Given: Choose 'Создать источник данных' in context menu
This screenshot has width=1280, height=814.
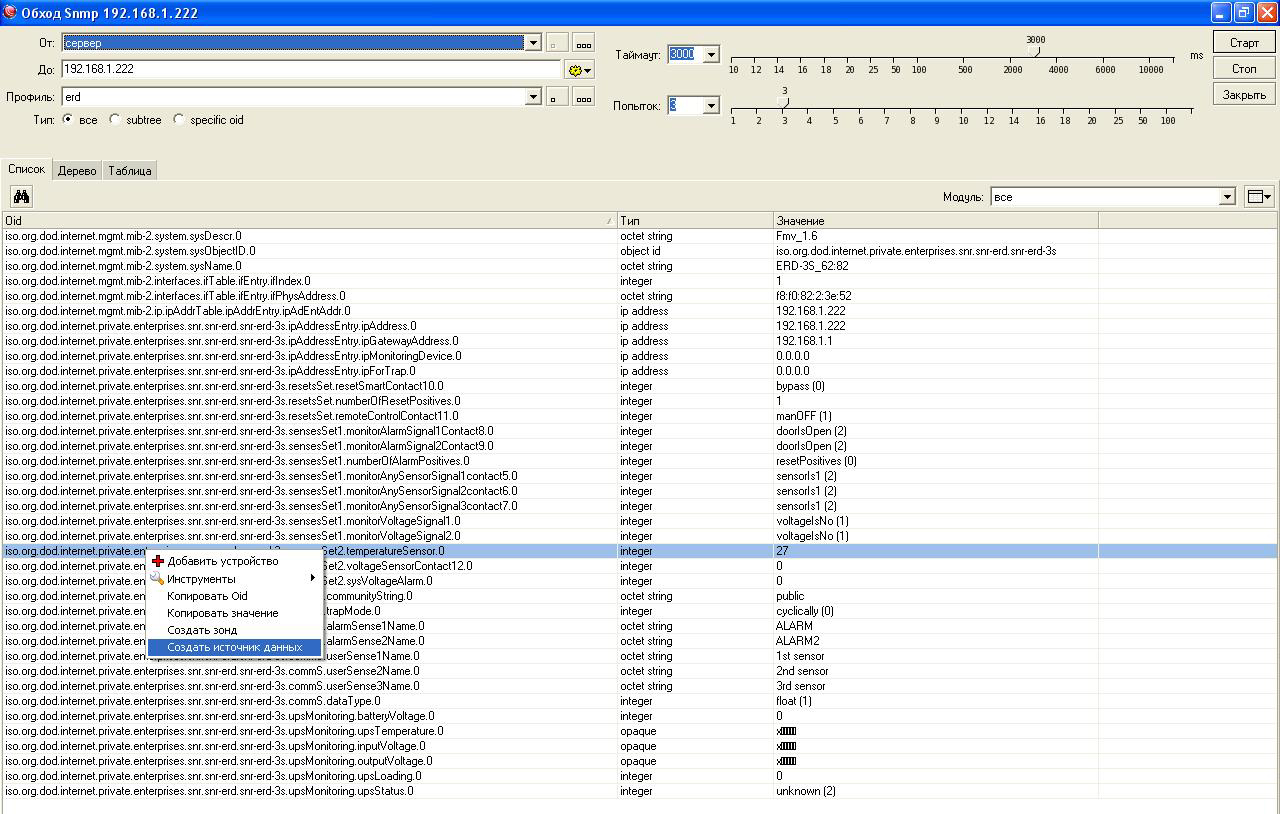Looking at the screenshot, I should [234, 647].
